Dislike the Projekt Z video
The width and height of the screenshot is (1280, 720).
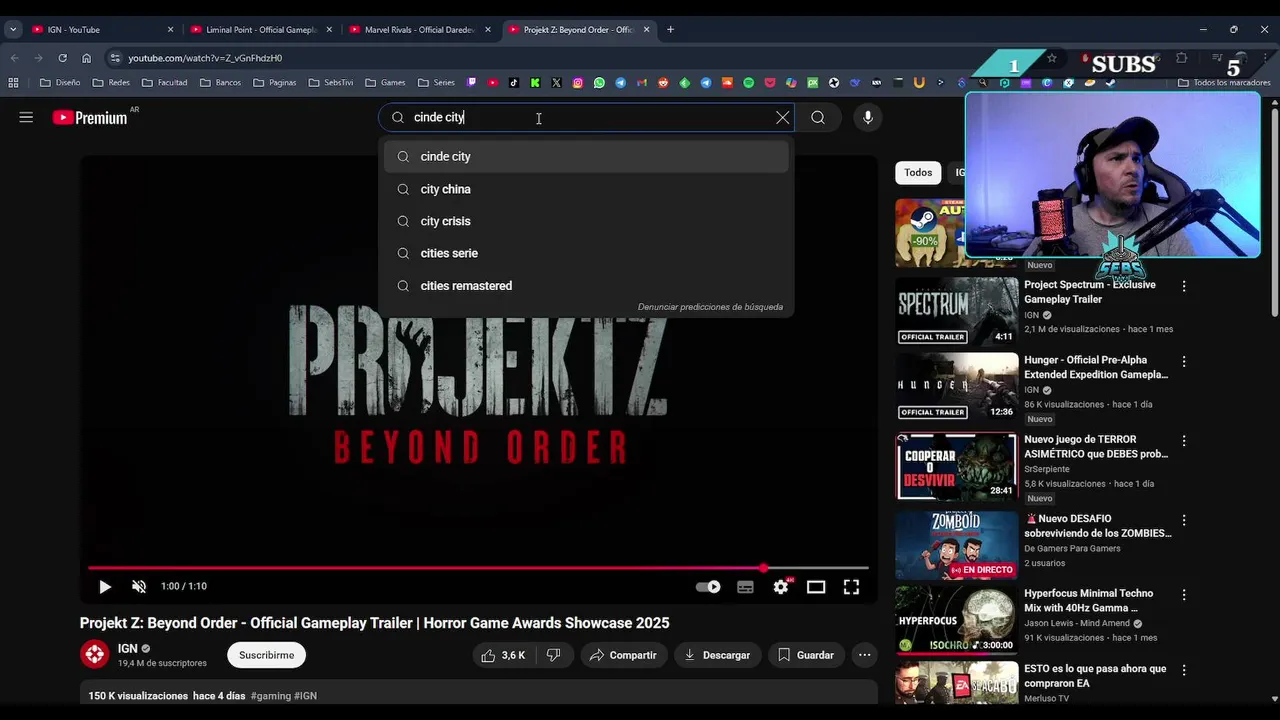pos(553,655)
